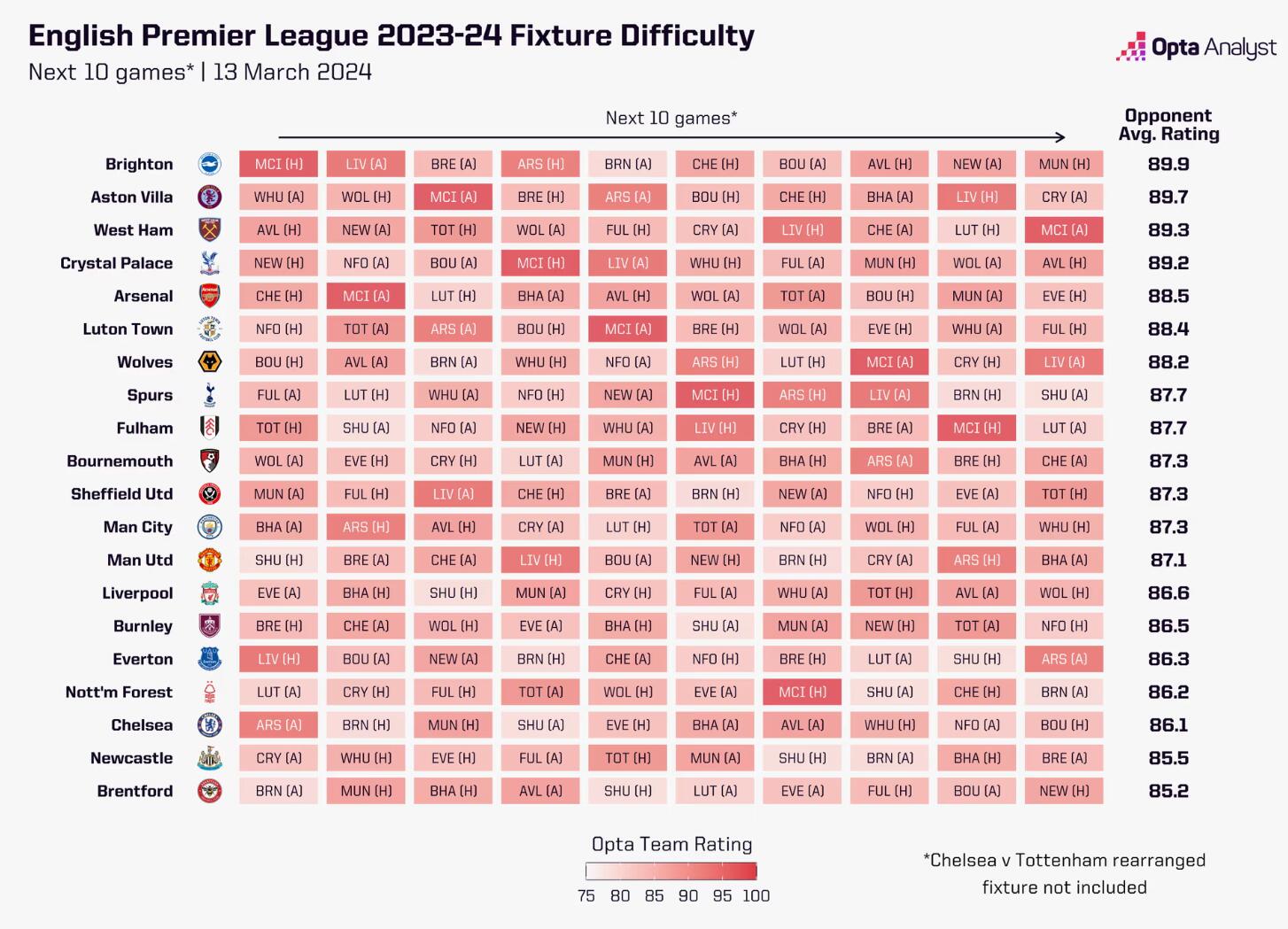Click the Brentford club crest

pos(210,791)
